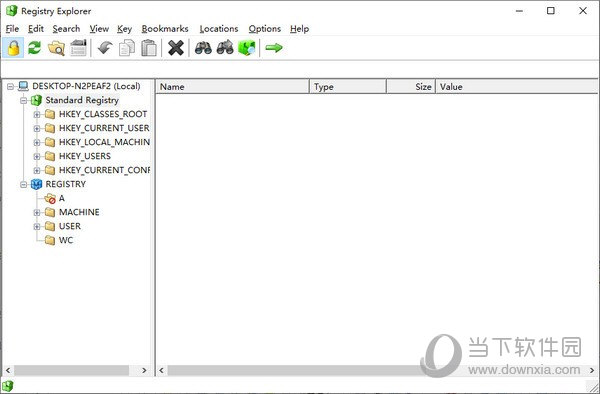Click the paste clipboard toolbar icon

[x=149, y=48]
